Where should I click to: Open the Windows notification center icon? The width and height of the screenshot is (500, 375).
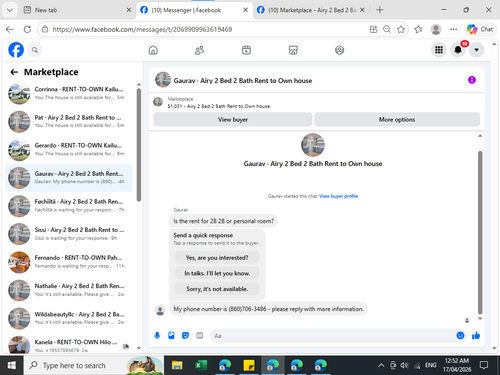[484, 365]
